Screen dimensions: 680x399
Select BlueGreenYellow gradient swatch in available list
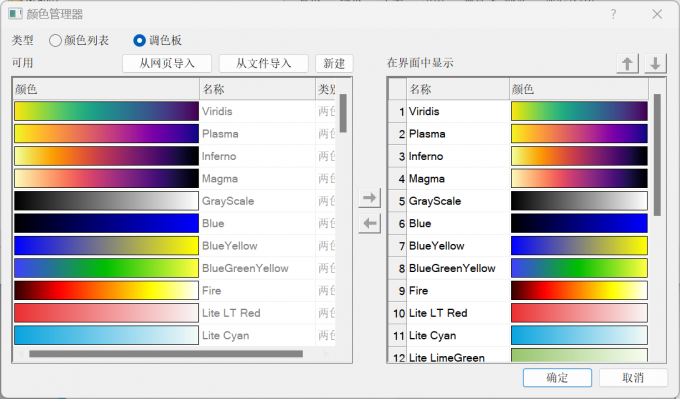coord(106,268)
